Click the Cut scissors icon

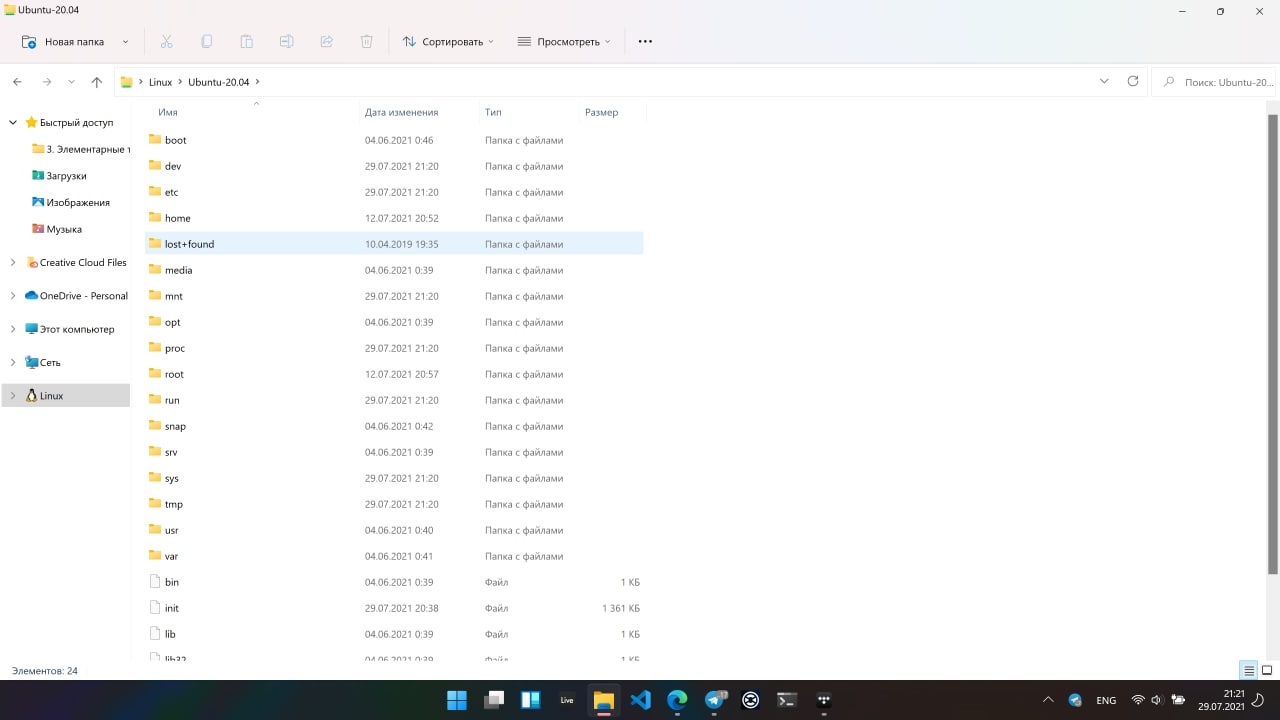[x=166, y=42]
